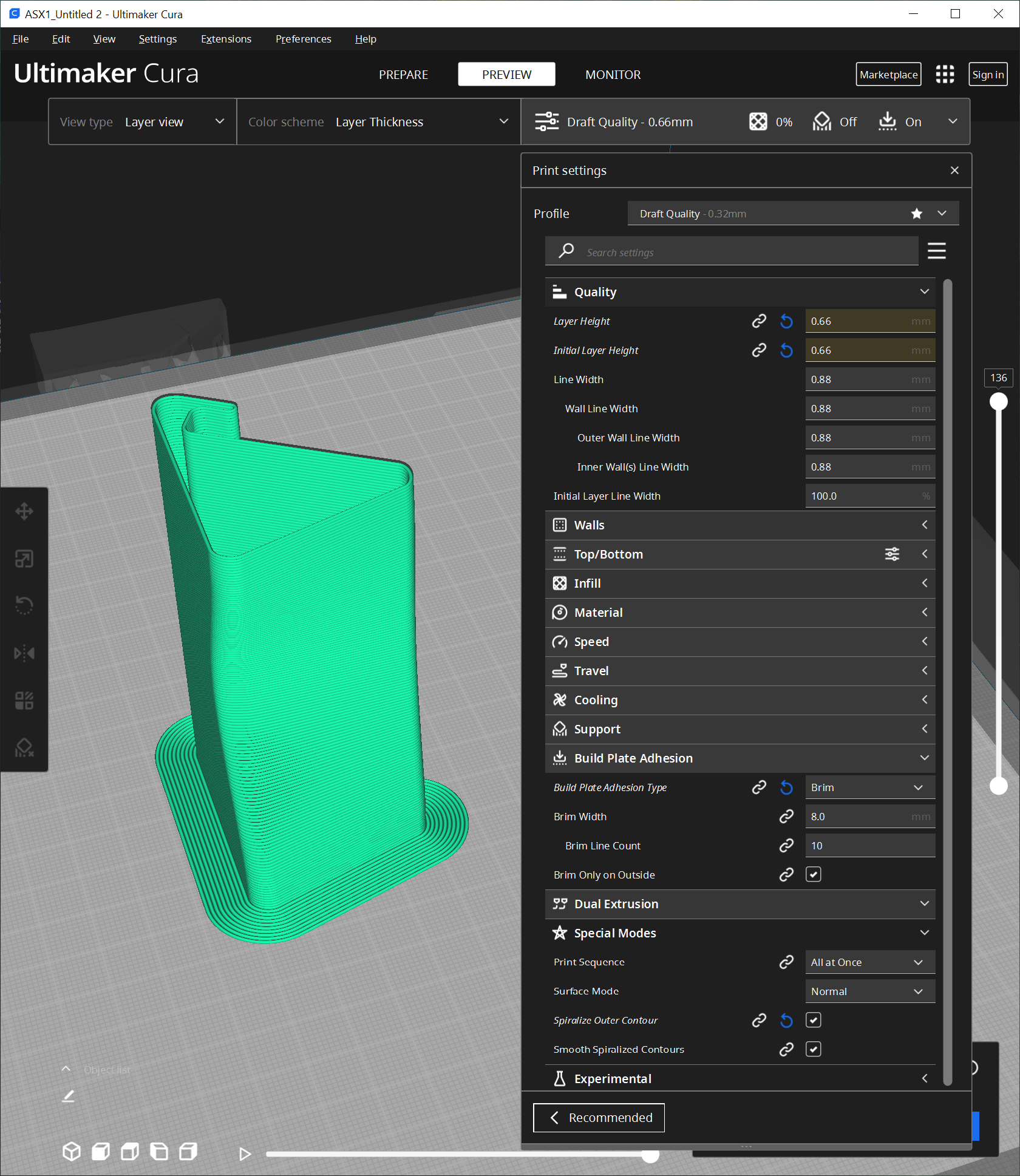Viewport: 1020px width, 1176px height.
Task: Switch to left side view cube icon
Action: click(159, 1152)
